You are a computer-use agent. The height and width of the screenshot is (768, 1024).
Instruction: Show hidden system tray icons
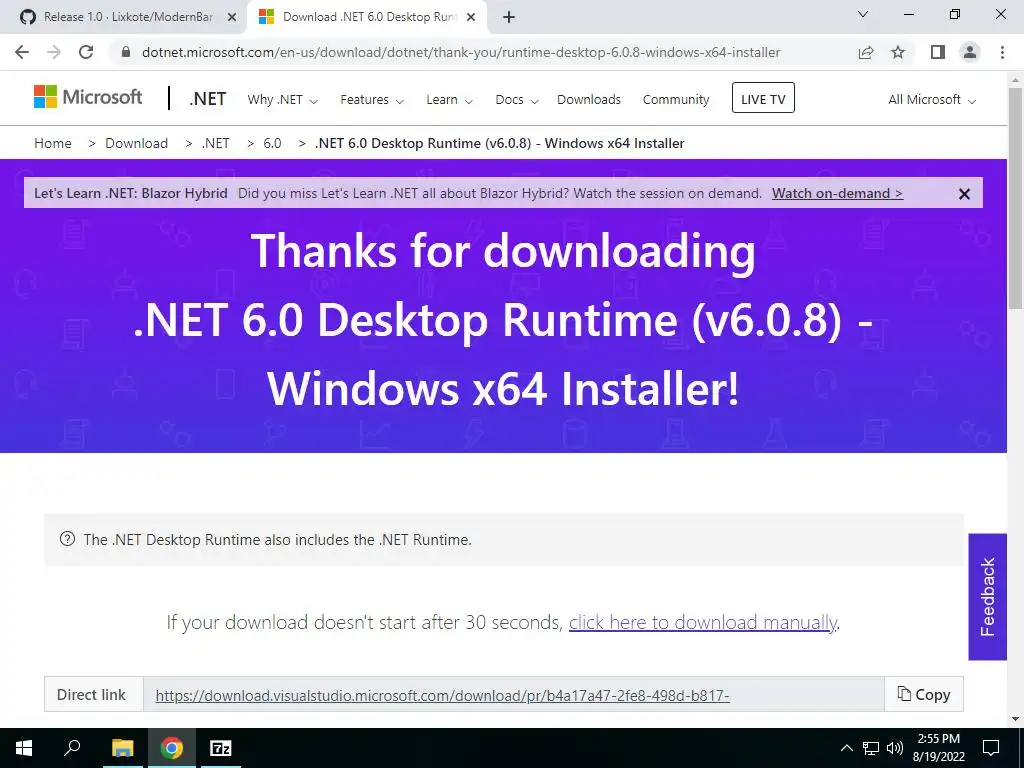click(846, 748)
